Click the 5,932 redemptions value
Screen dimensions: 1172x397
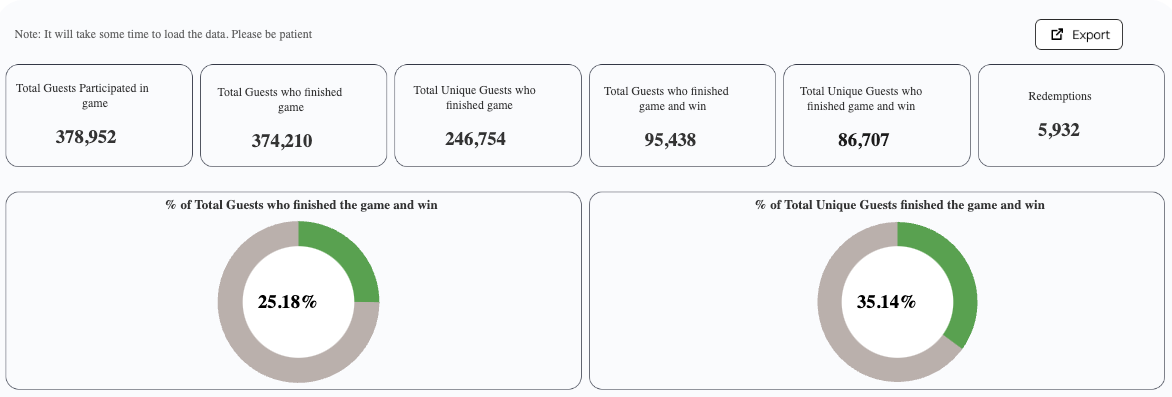coord(1059,130)
